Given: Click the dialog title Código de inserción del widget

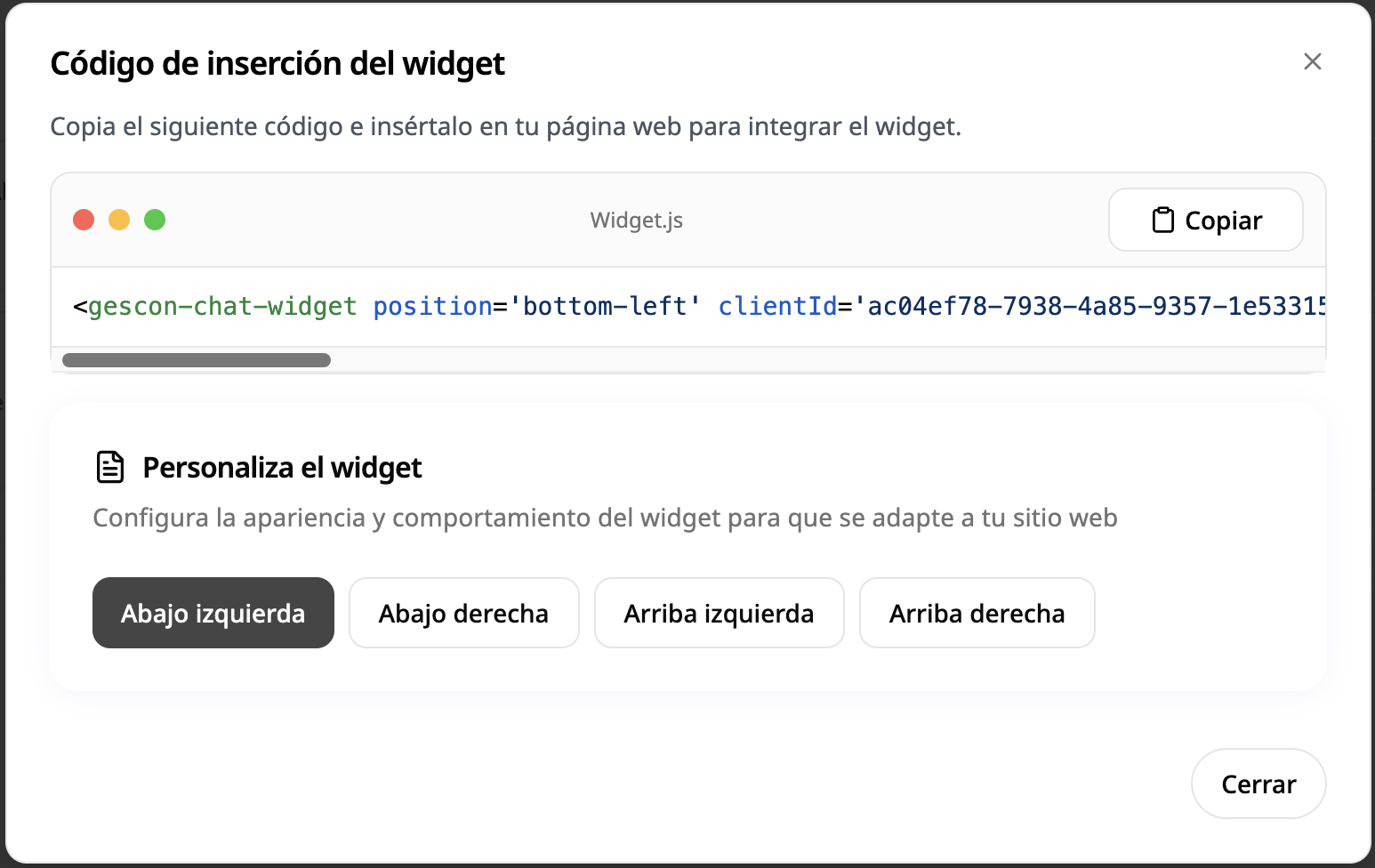Looking at the screenshot, I should 277,63.
